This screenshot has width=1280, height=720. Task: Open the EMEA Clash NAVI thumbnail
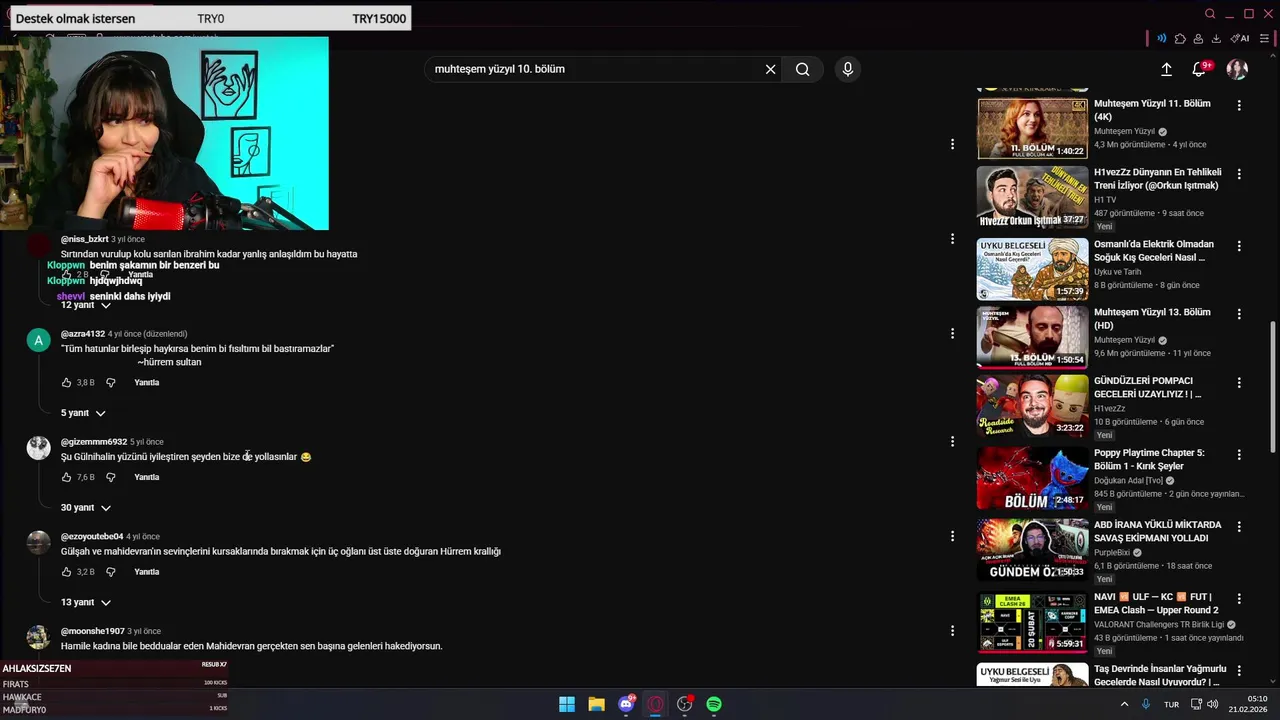pos(1032,622)
